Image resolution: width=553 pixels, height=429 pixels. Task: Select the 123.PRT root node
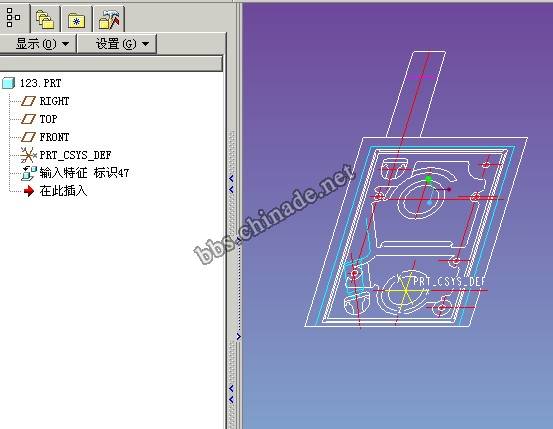coord(41,83)
